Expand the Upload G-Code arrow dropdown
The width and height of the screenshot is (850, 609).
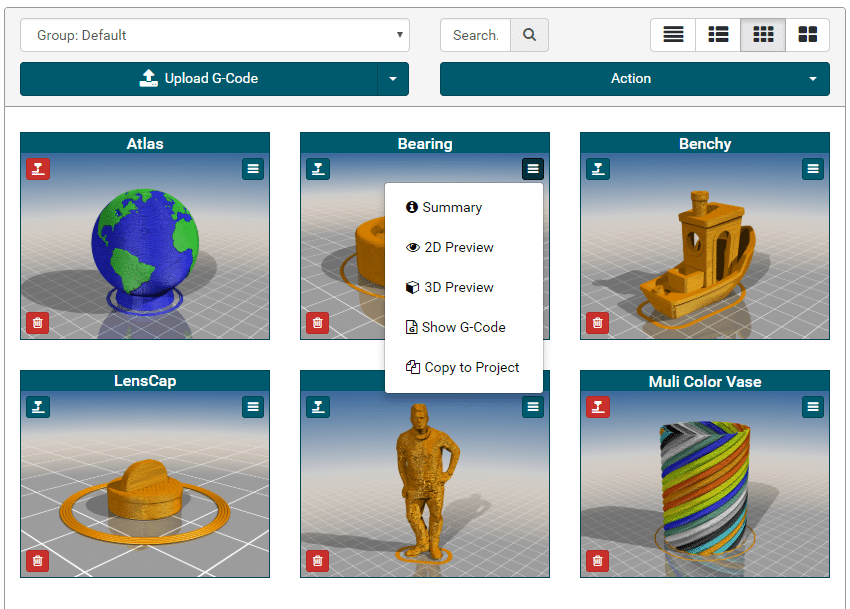click(393, 79)
